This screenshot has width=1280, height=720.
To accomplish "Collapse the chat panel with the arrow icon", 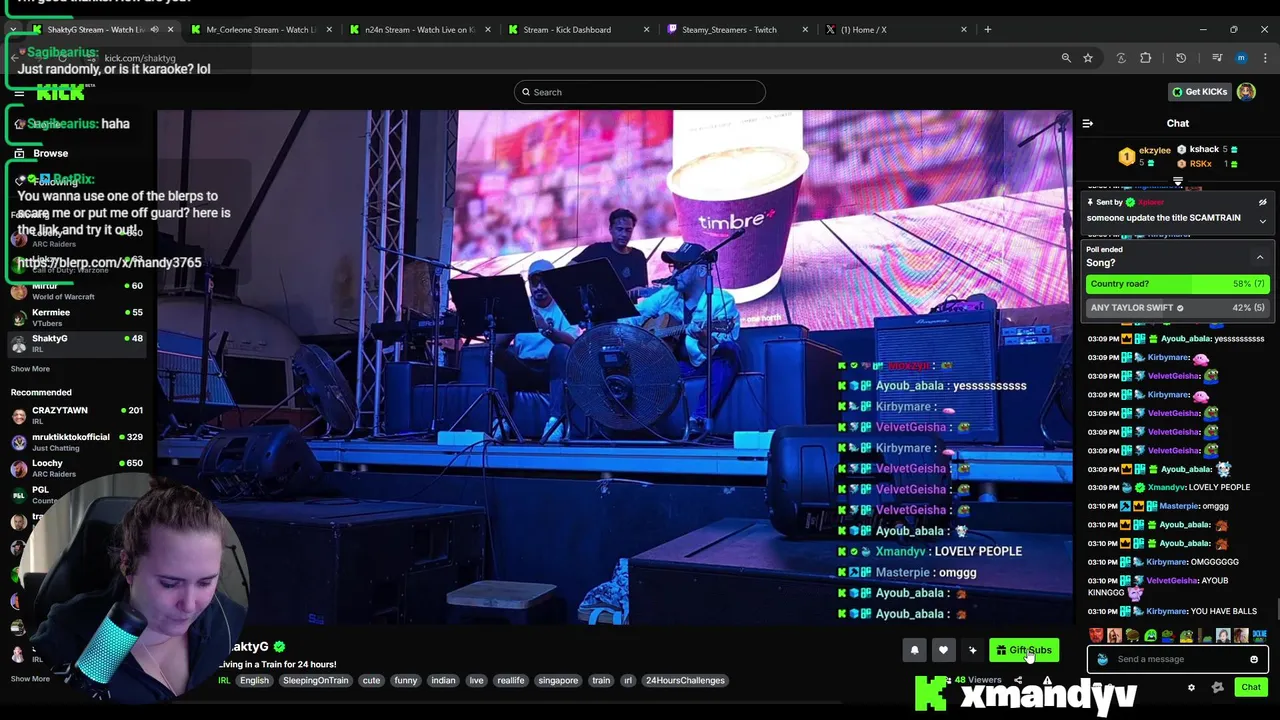I will pyautogui.click(x=1088, y=123).
